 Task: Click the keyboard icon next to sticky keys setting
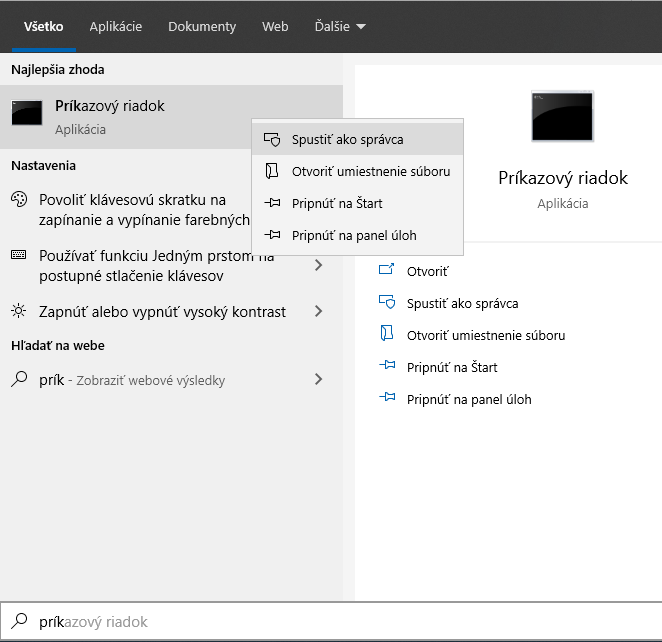click(x=19, y=256)
